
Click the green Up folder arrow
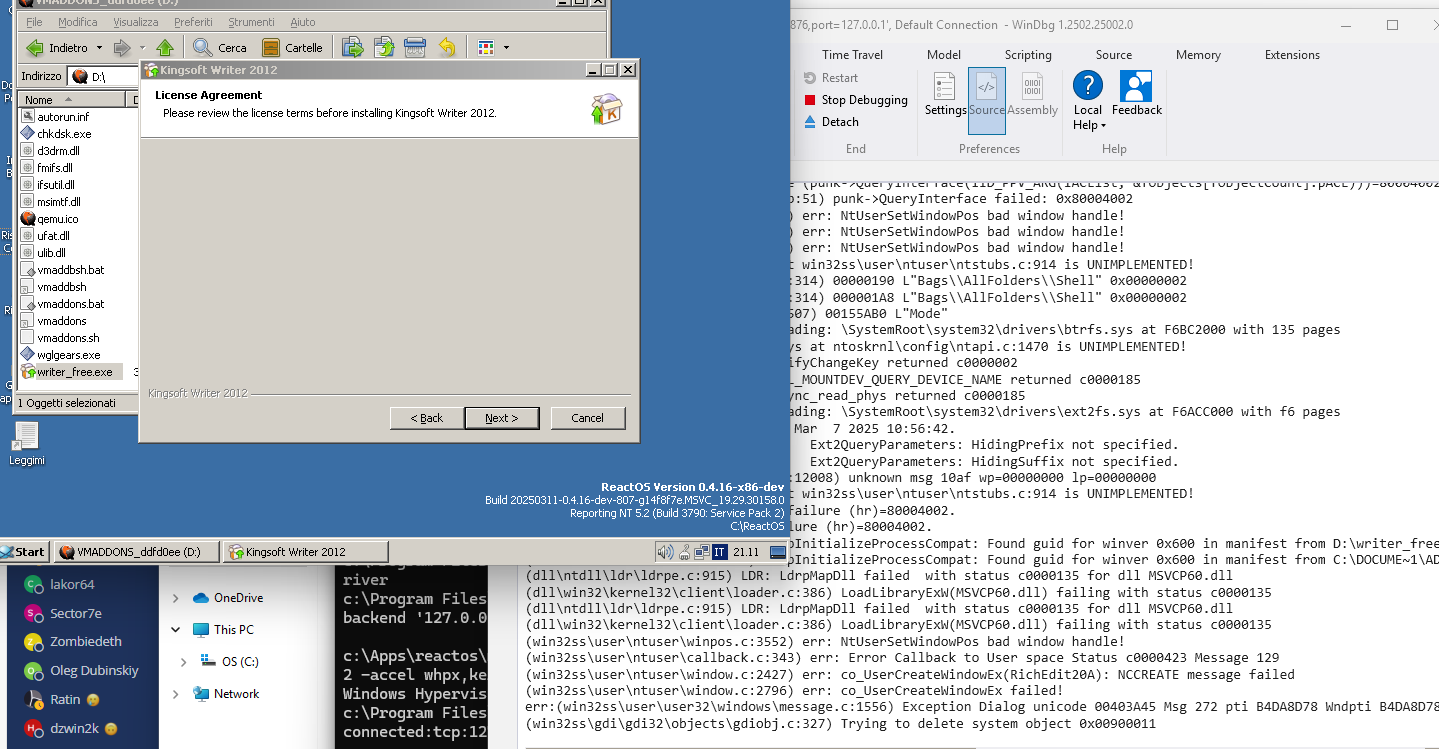coord(165,47)
